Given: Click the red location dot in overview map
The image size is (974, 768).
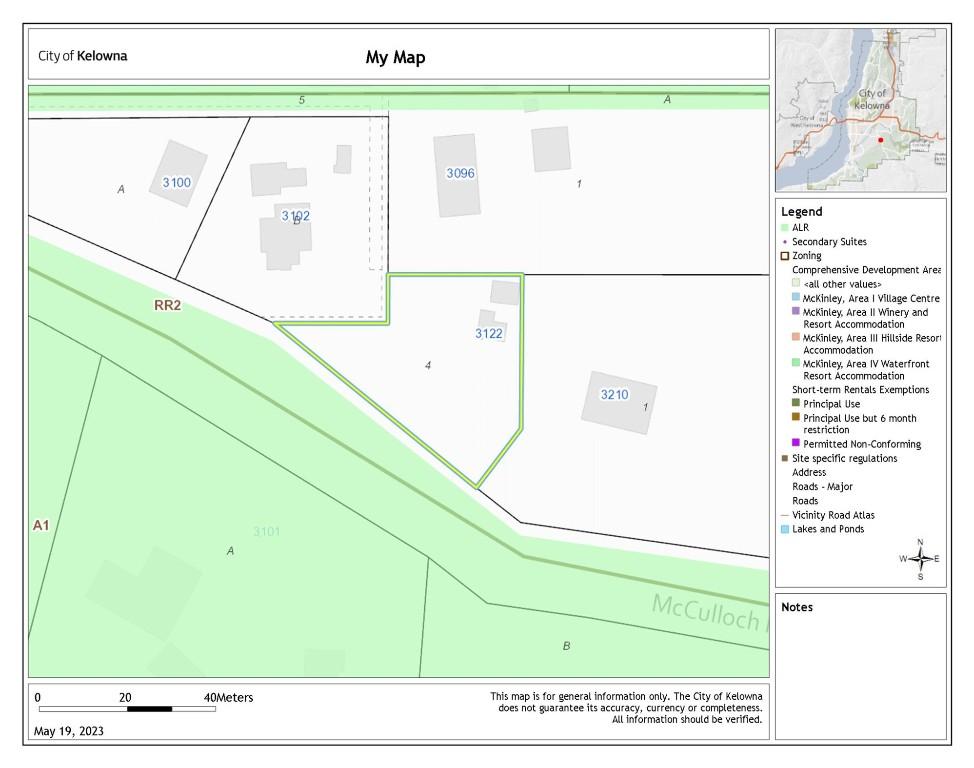Looking at the screenshot, I should (x=880, y=141).
